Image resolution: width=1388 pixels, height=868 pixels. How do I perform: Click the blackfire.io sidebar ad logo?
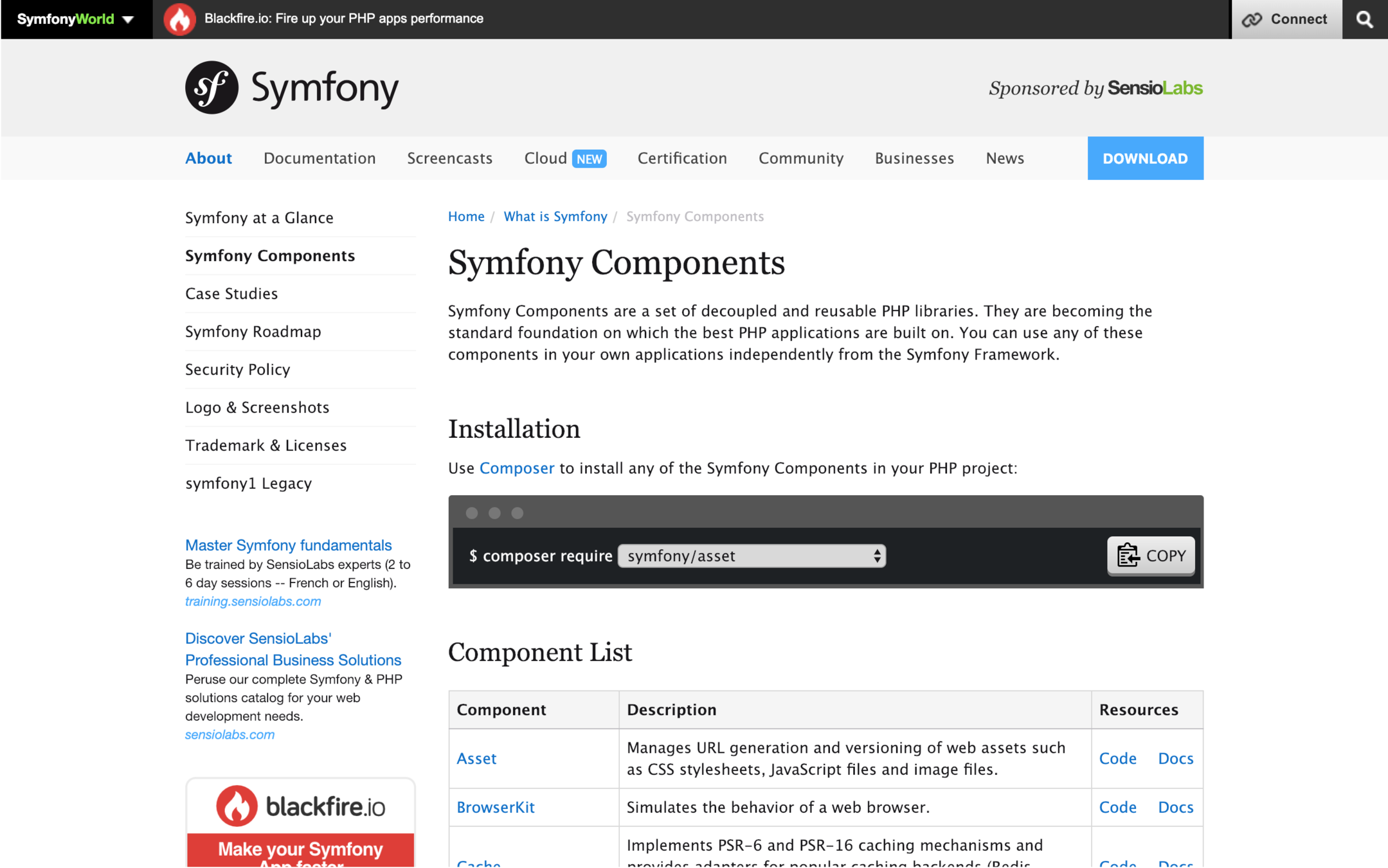[300, 806]
